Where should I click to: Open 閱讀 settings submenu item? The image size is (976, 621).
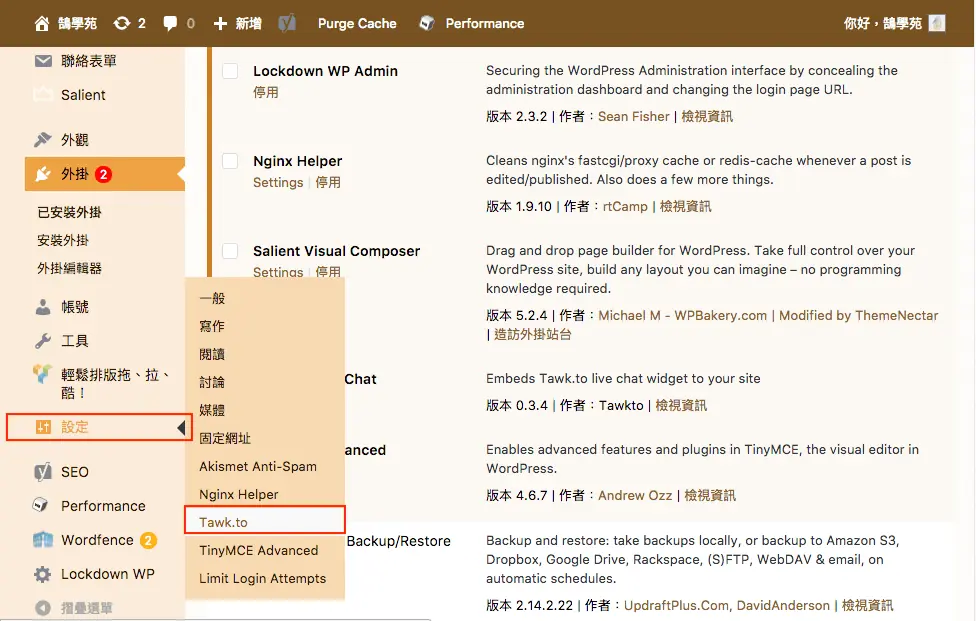212,354
